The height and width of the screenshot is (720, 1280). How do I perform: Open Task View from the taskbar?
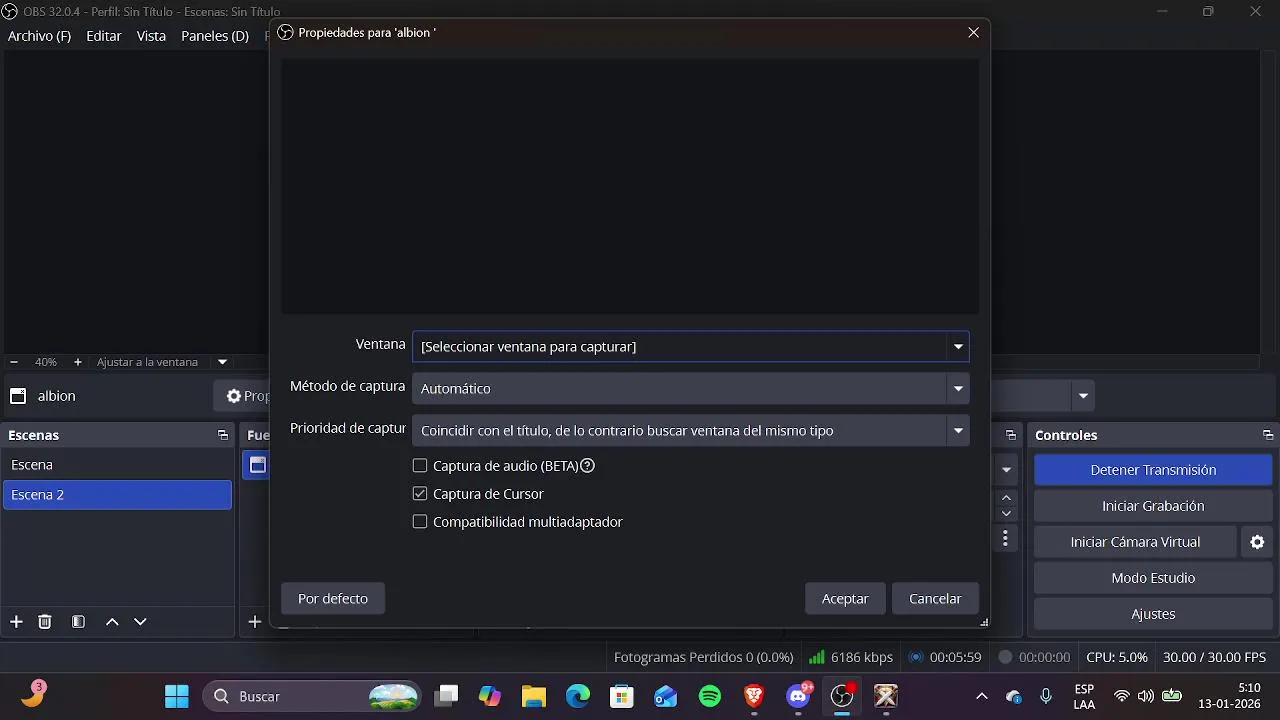click(446, 696)
